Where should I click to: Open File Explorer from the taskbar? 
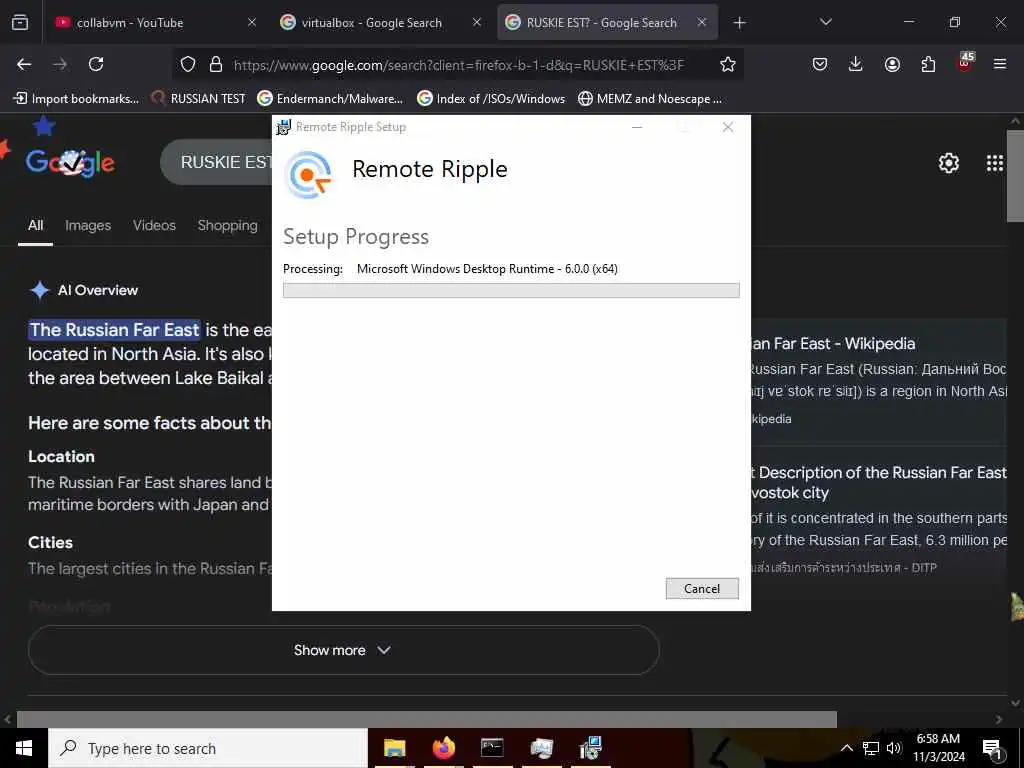pos(394,748)
